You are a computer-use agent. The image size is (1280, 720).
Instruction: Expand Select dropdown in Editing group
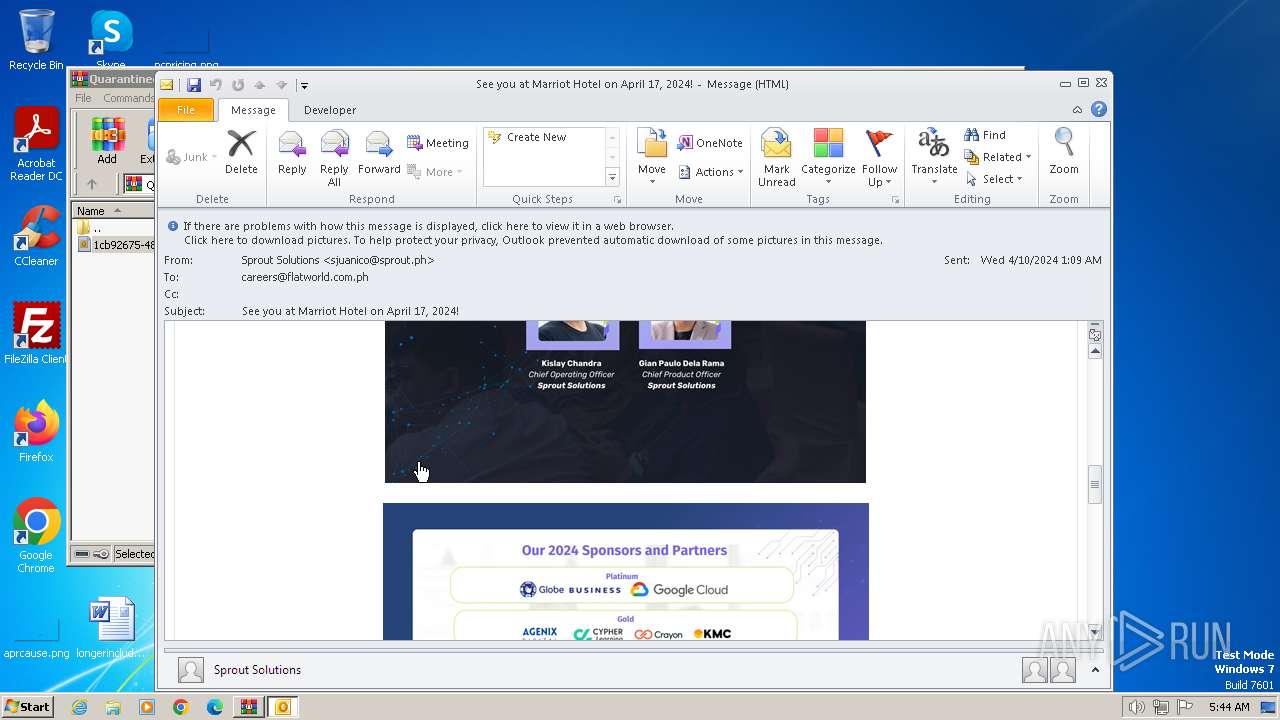coord(994,179)
